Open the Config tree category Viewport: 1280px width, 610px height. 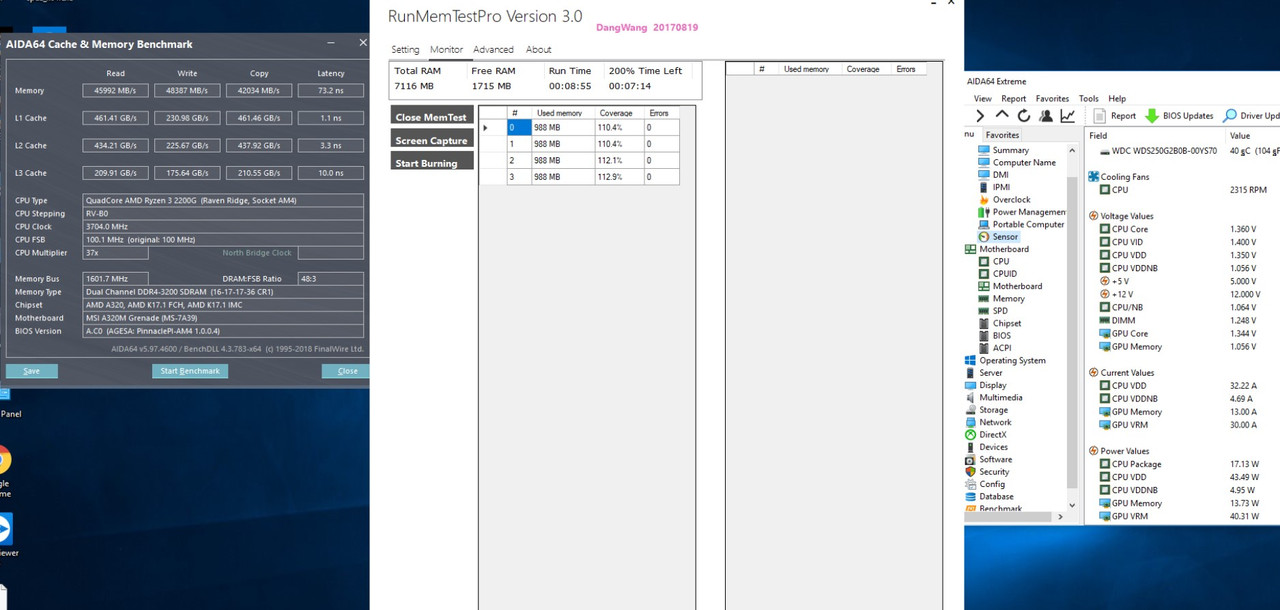tap(985, 484)
